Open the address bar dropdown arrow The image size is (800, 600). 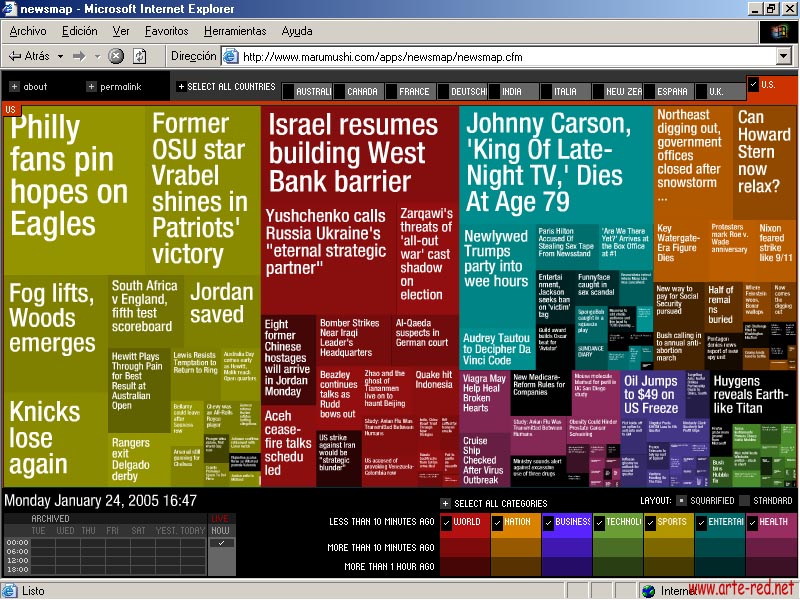click(x=784, y=57)
